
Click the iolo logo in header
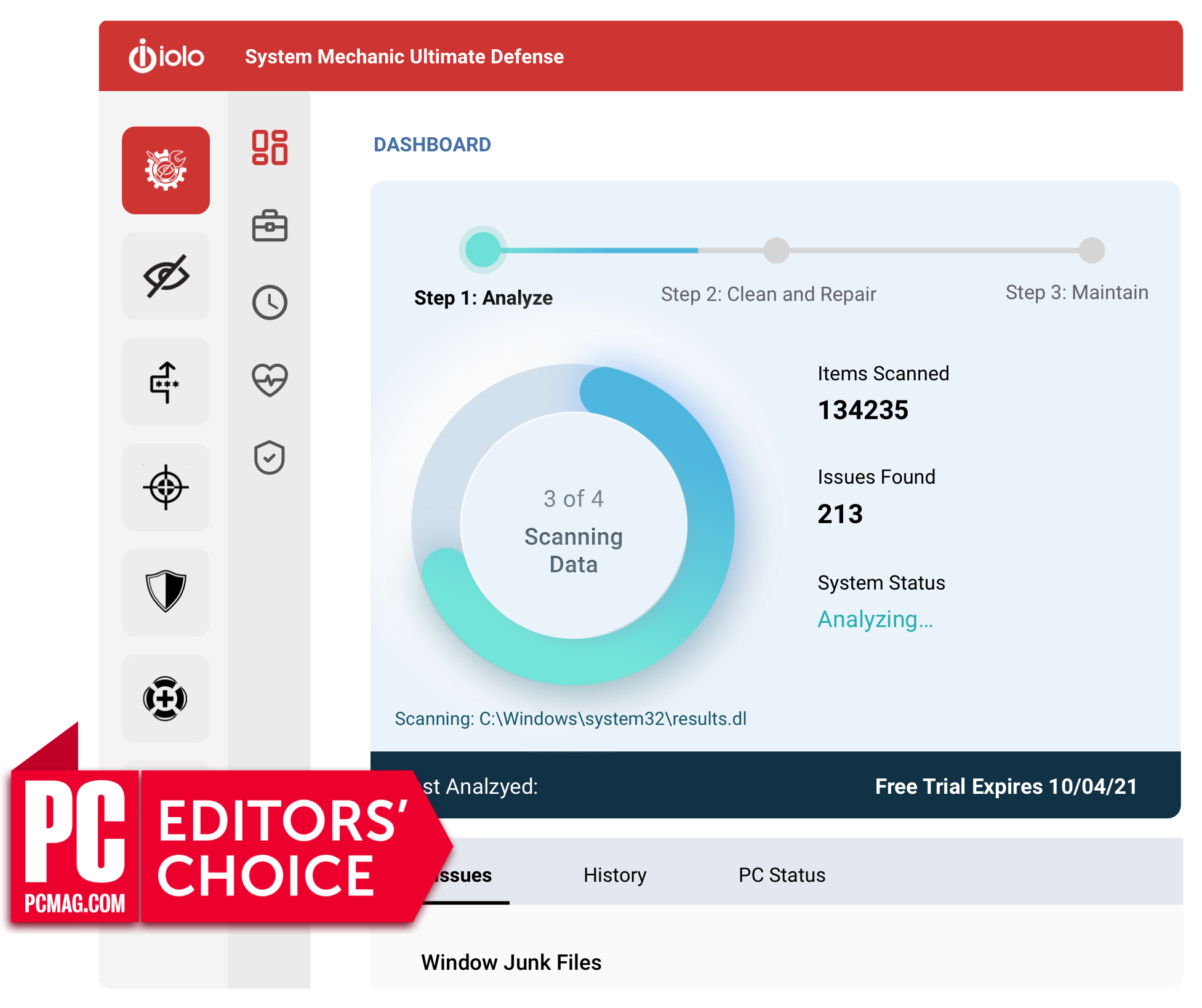coord(166,56)
